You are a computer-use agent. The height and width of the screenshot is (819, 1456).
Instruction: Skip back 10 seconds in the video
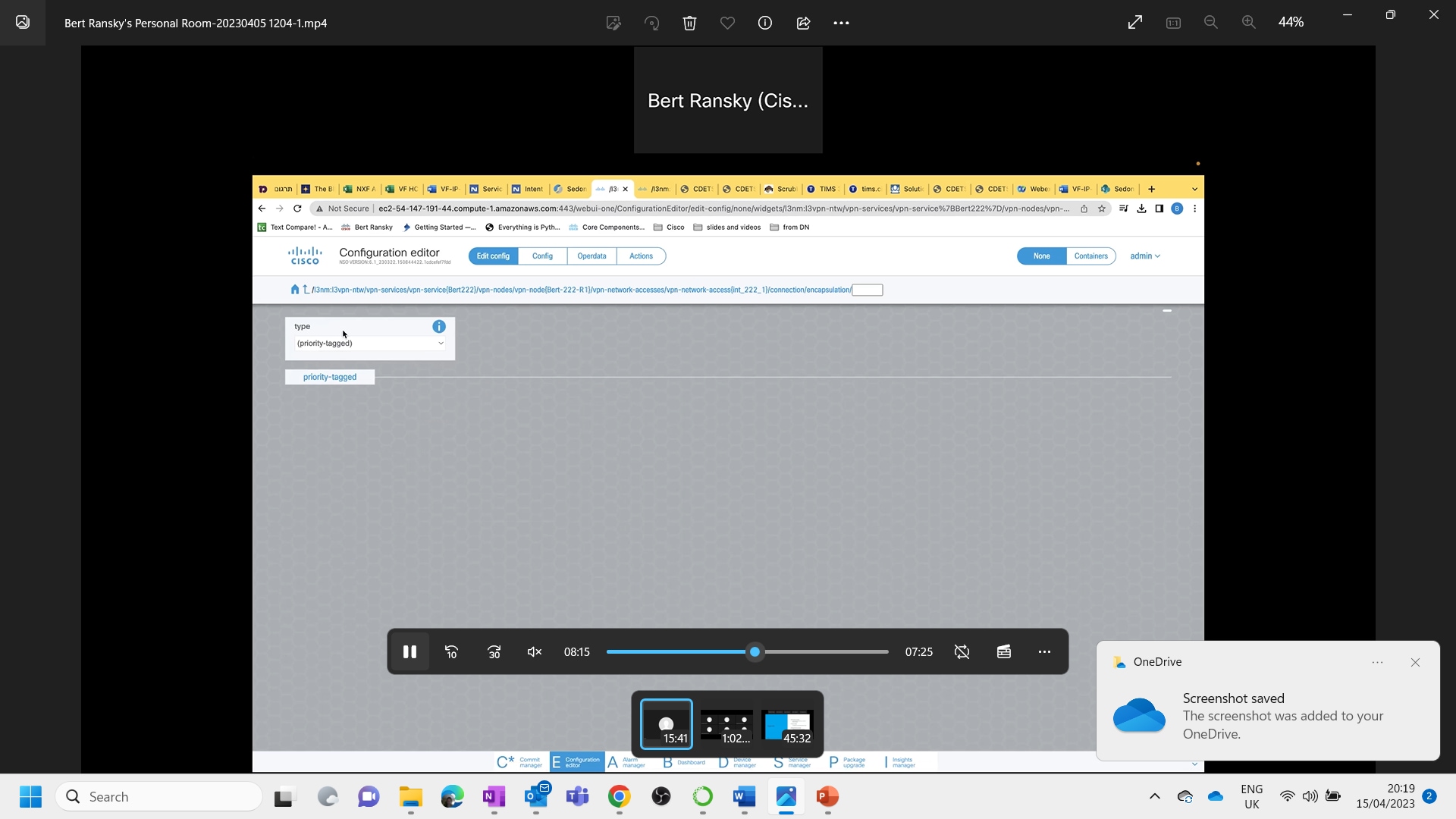click(451, 651)
